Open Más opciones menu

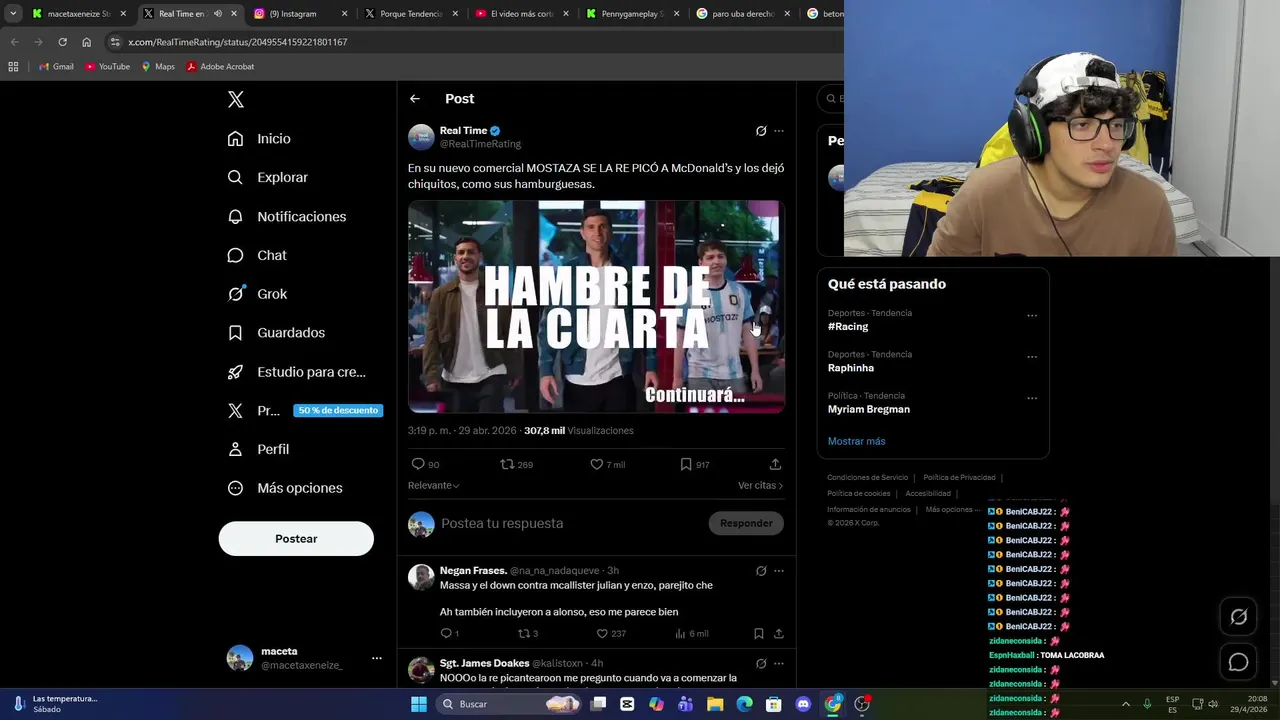tap(285, 488)
